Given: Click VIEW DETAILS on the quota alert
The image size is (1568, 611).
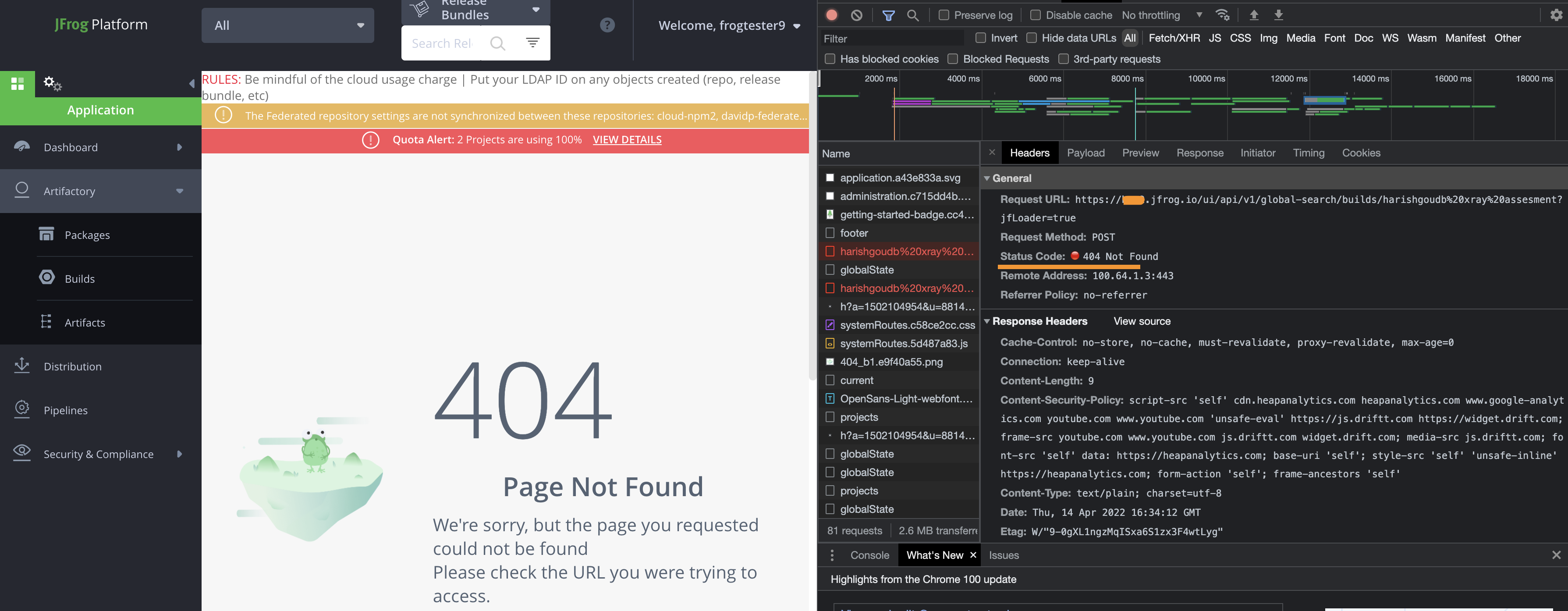Looking at the screenshot, I should (x=627, y=139).
